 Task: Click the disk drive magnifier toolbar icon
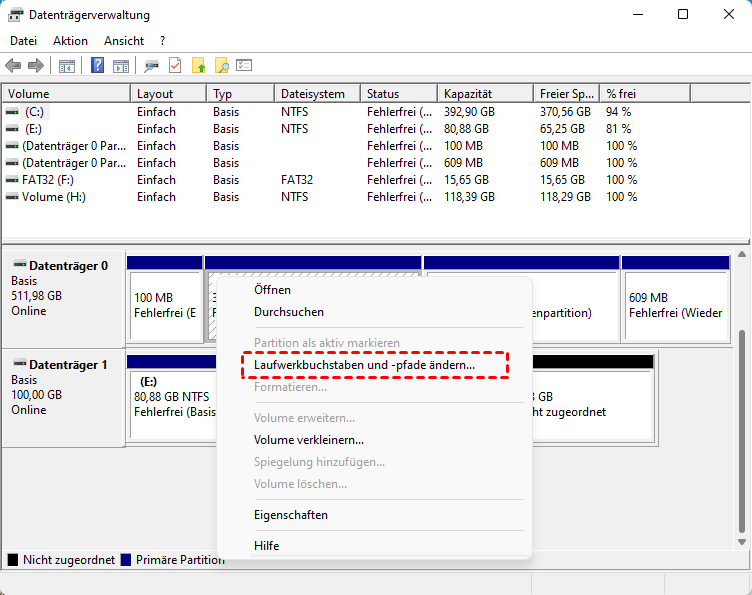click(152, 66)
